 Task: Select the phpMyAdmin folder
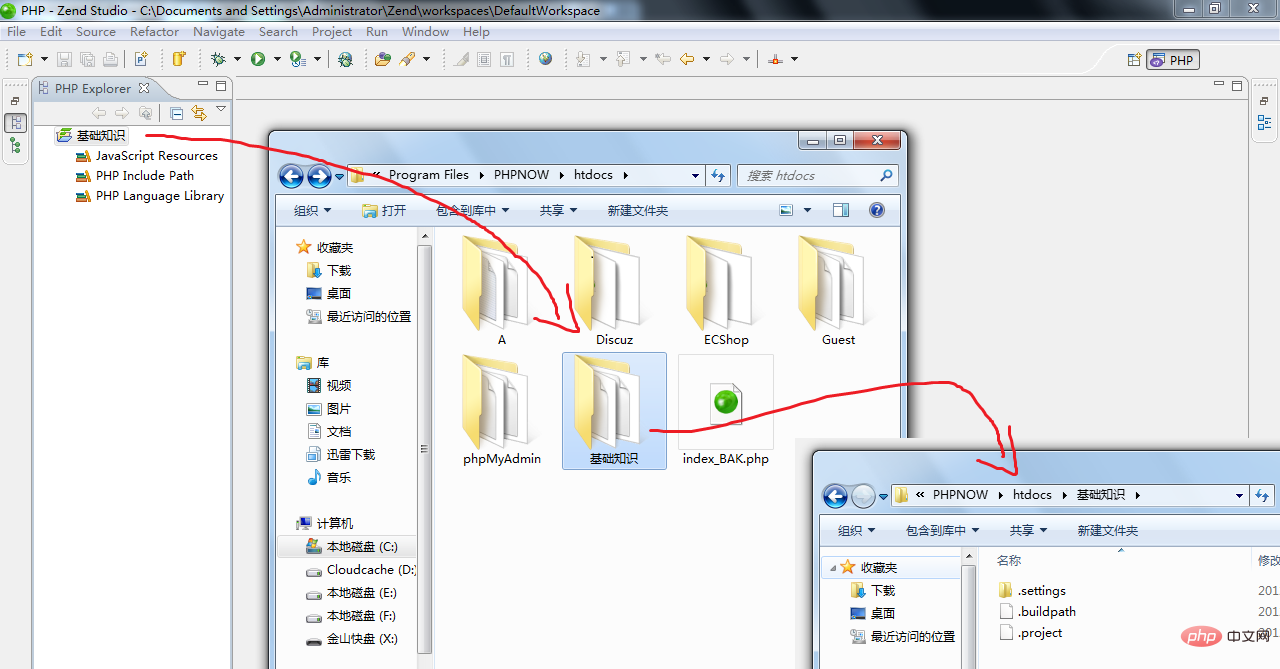click(502, 411)
